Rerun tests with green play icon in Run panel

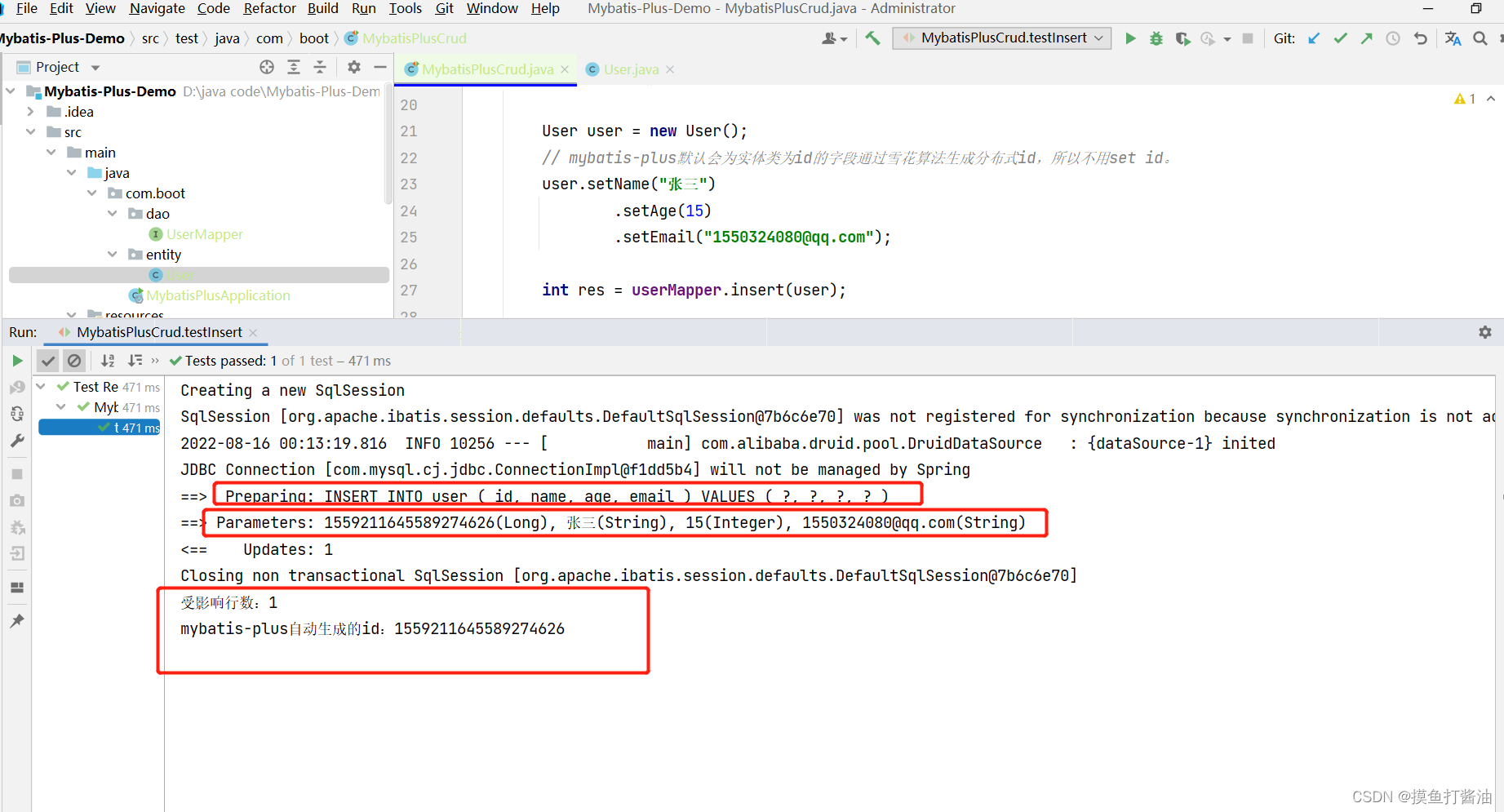tap(17, 361)
